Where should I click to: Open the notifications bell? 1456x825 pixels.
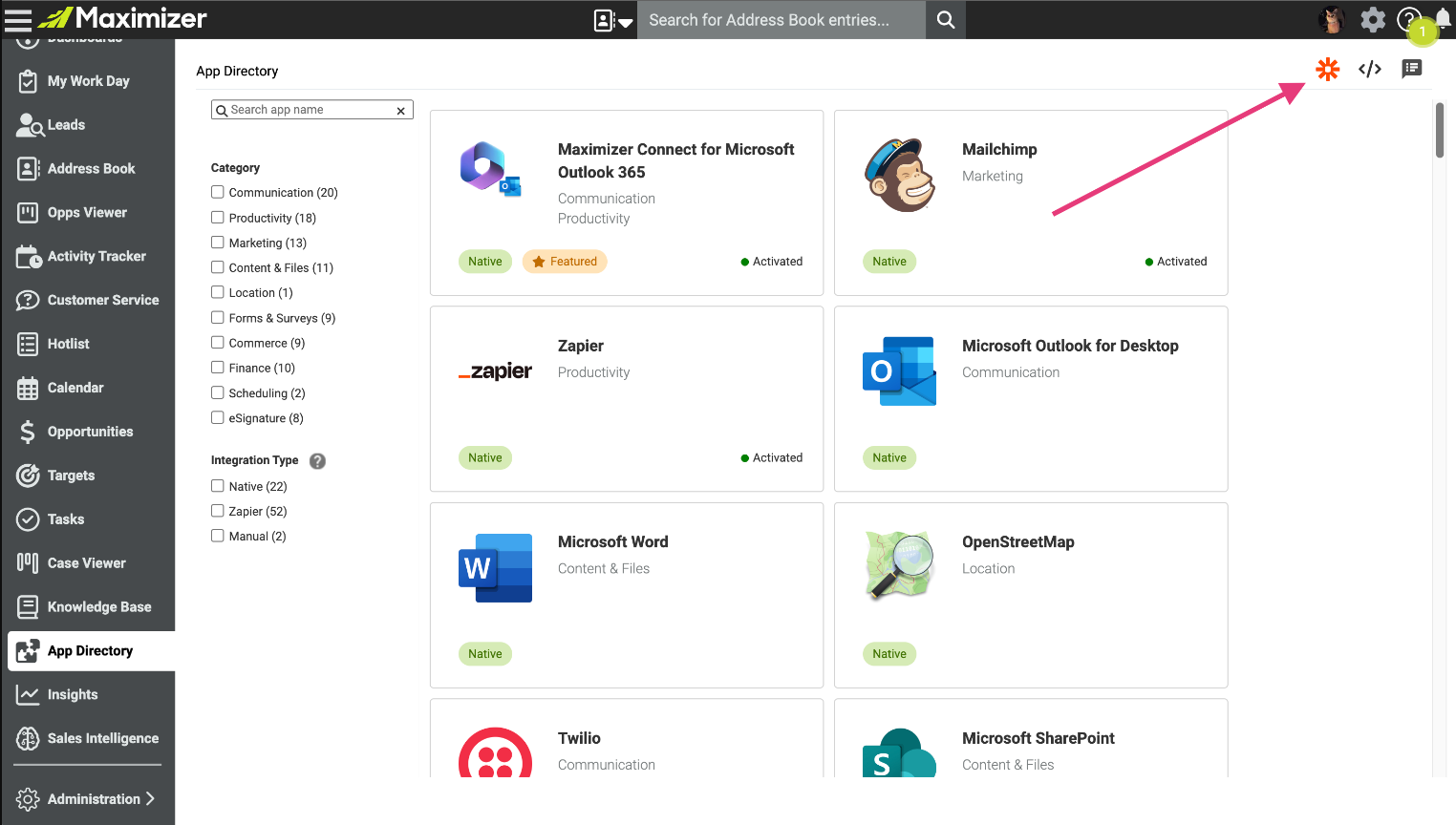(x=1443, y=19)
